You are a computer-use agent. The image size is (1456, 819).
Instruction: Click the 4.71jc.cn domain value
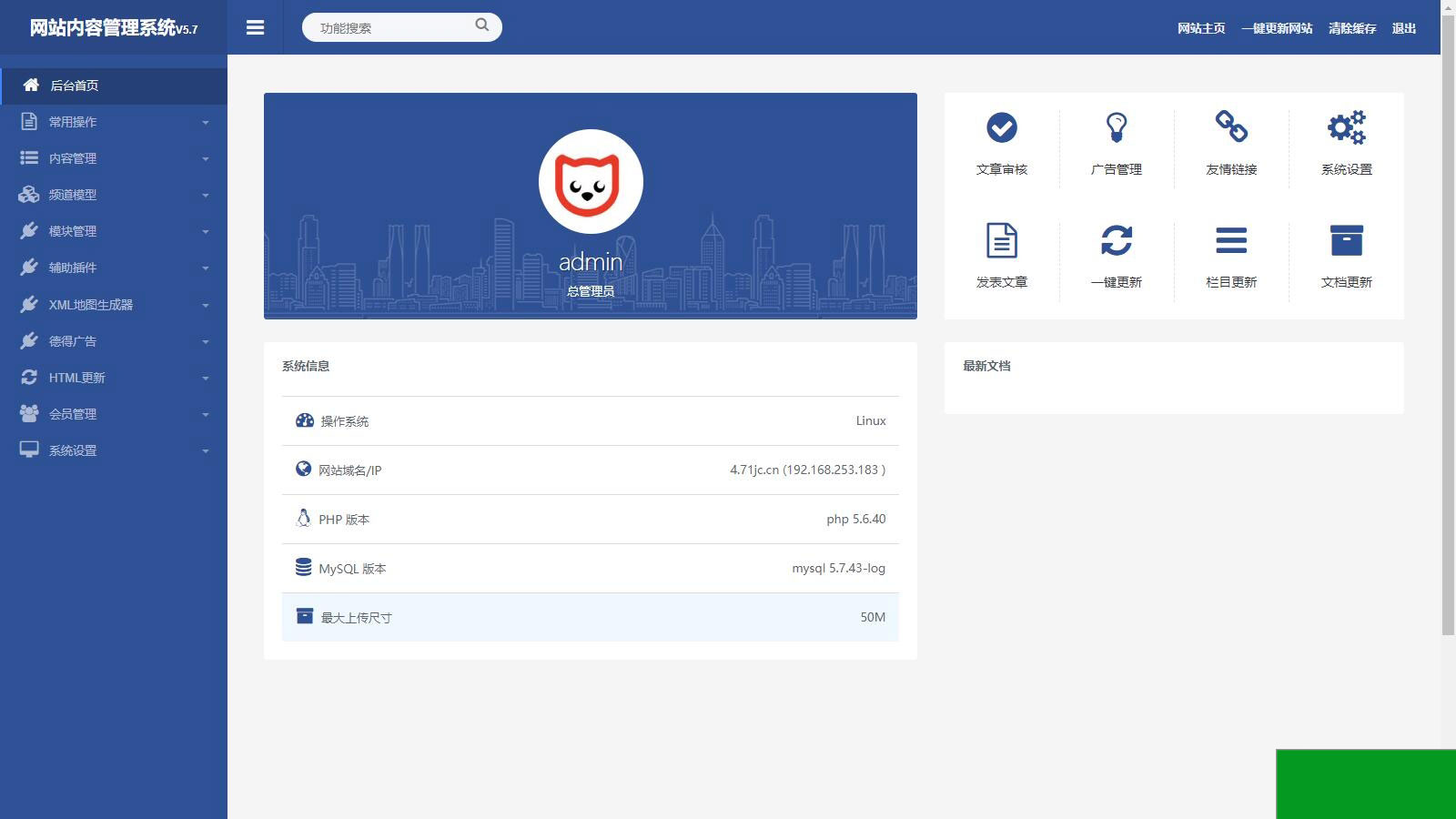pyautogui.click(x=808, y=470)
